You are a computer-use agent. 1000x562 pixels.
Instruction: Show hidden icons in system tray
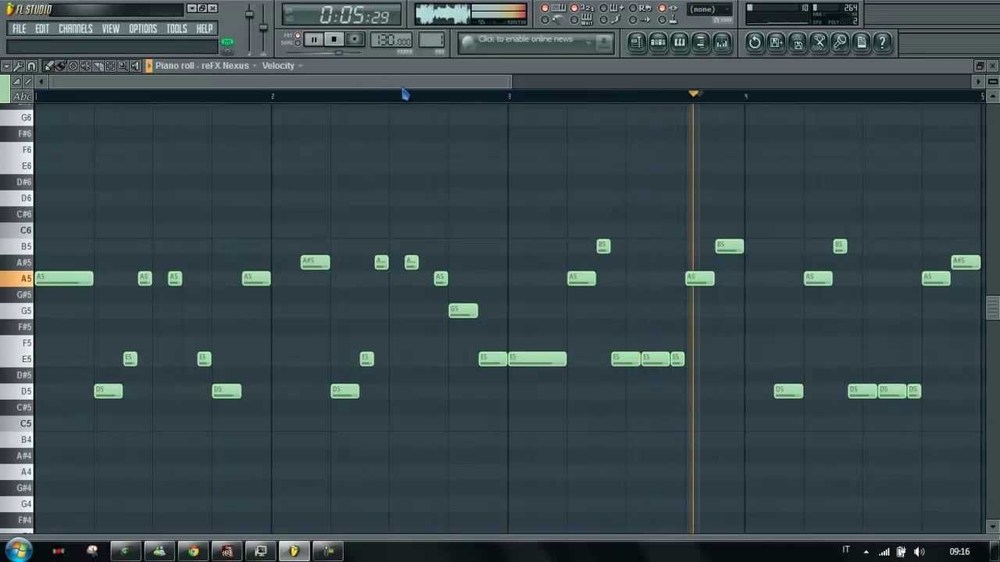coord(866,552)
